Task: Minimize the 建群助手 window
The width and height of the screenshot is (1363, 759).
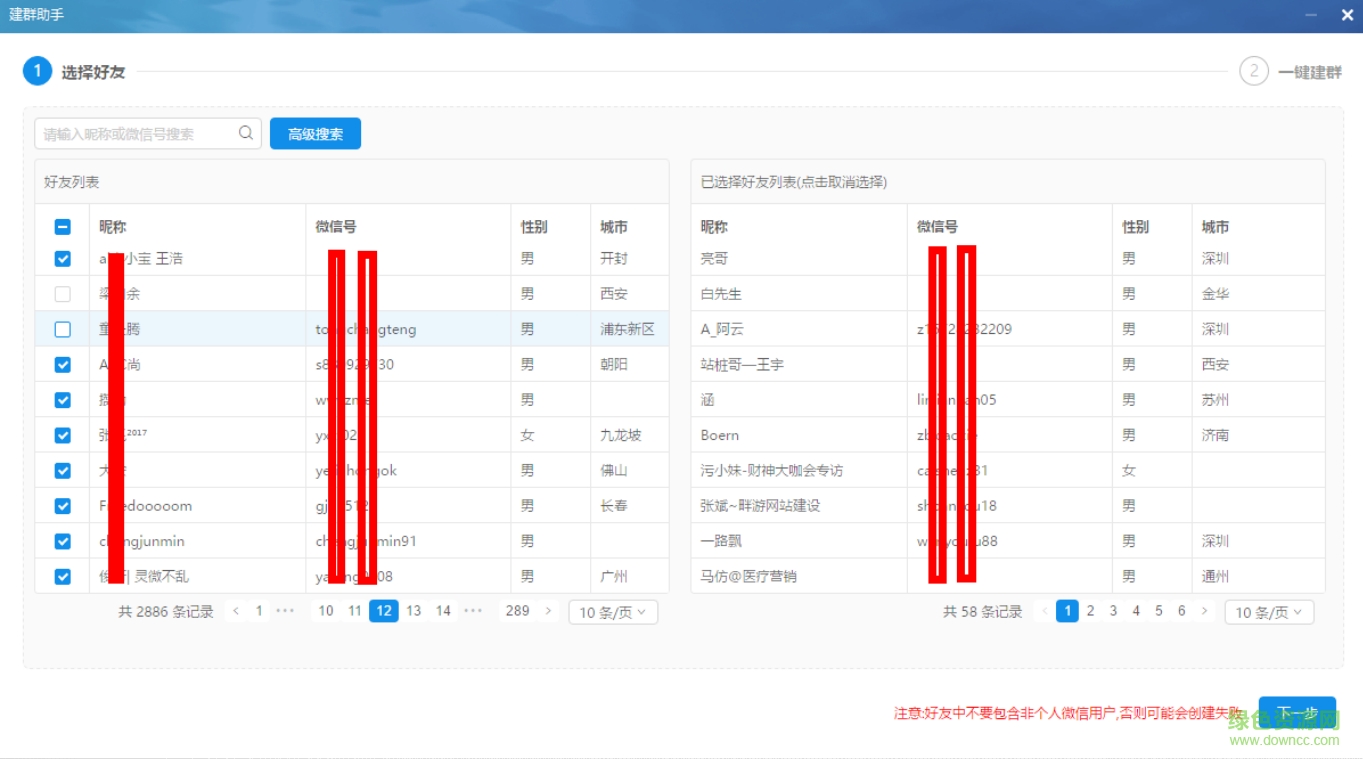Action: pyautogui.click(x=1311, y=15)
